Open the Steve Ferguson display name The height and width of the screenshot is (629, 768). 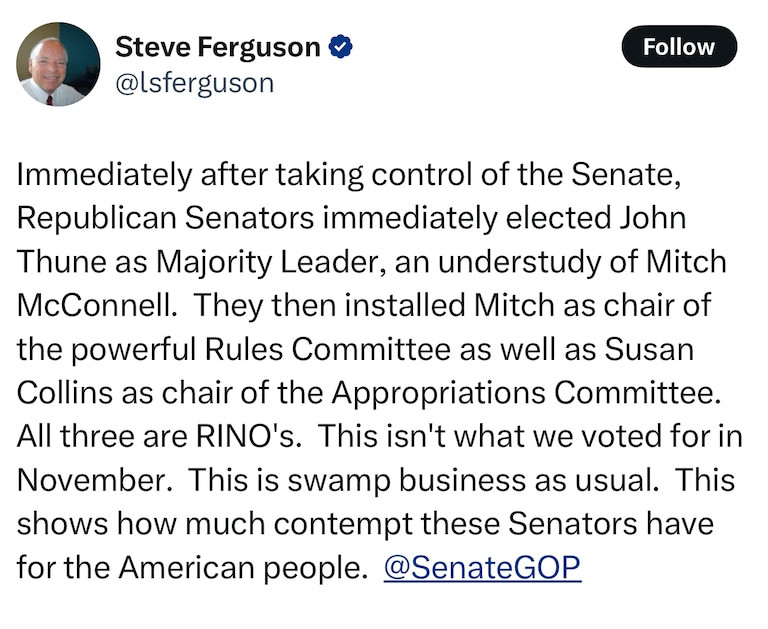[x=217, y=46]
